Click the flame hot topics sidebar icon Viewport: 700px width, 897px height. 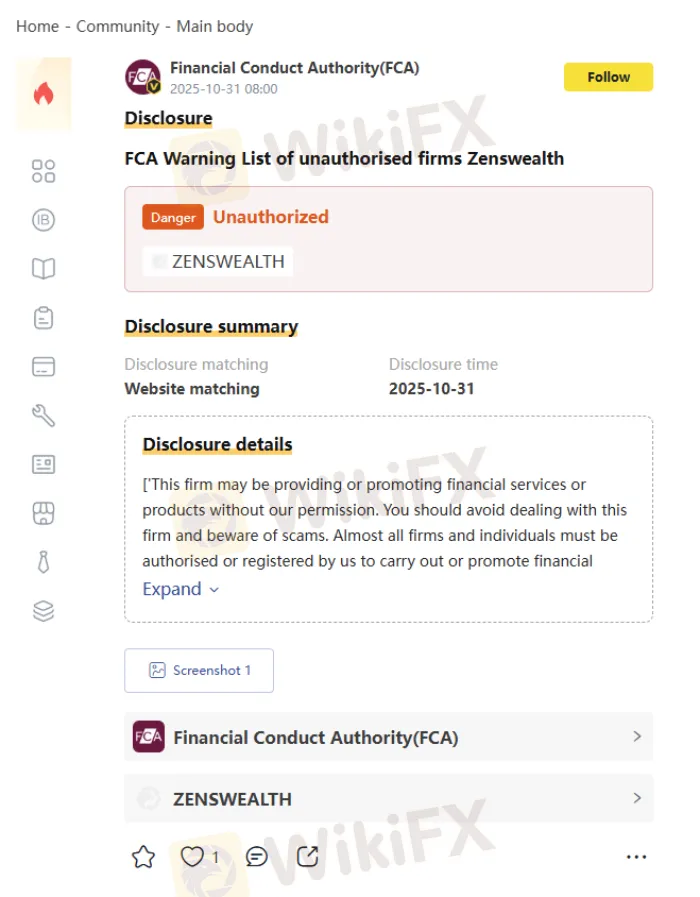pyautogui.click(x=43, y=94)
